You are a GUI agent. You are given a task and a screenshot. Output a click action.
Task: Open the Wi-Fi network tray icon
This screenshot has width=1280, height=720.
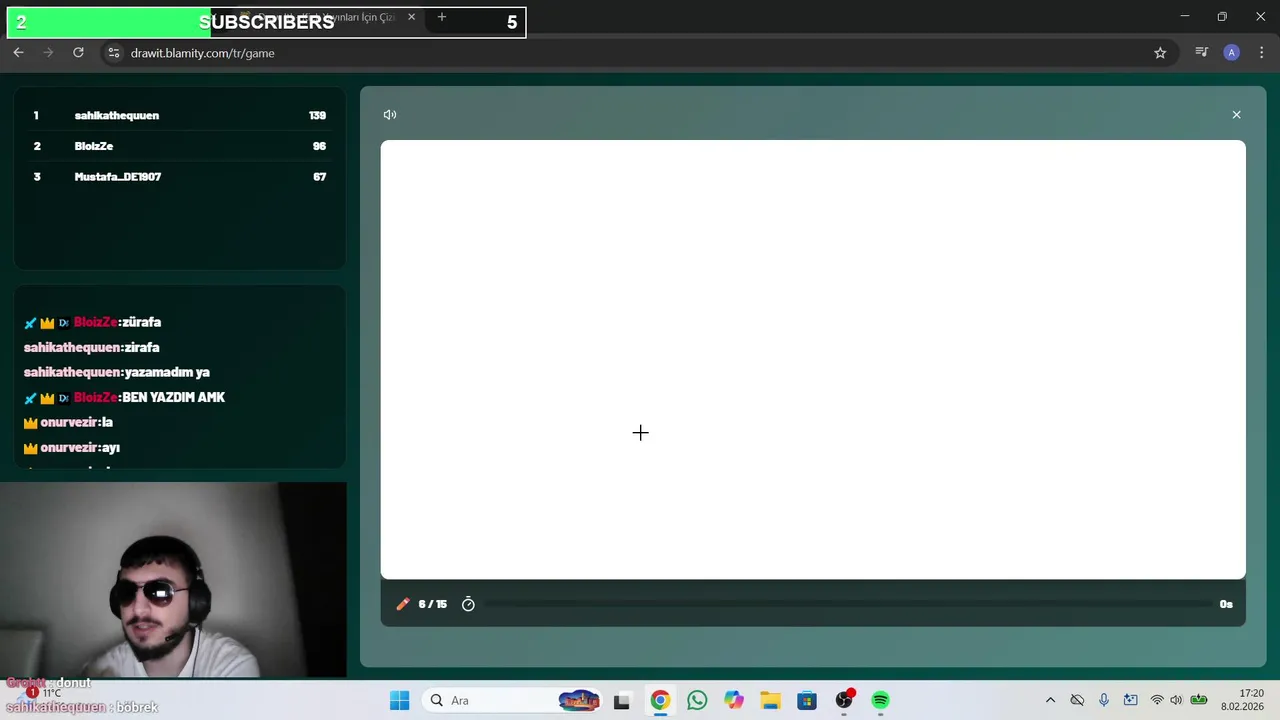pyautogui.click(x=1157, y=700)
